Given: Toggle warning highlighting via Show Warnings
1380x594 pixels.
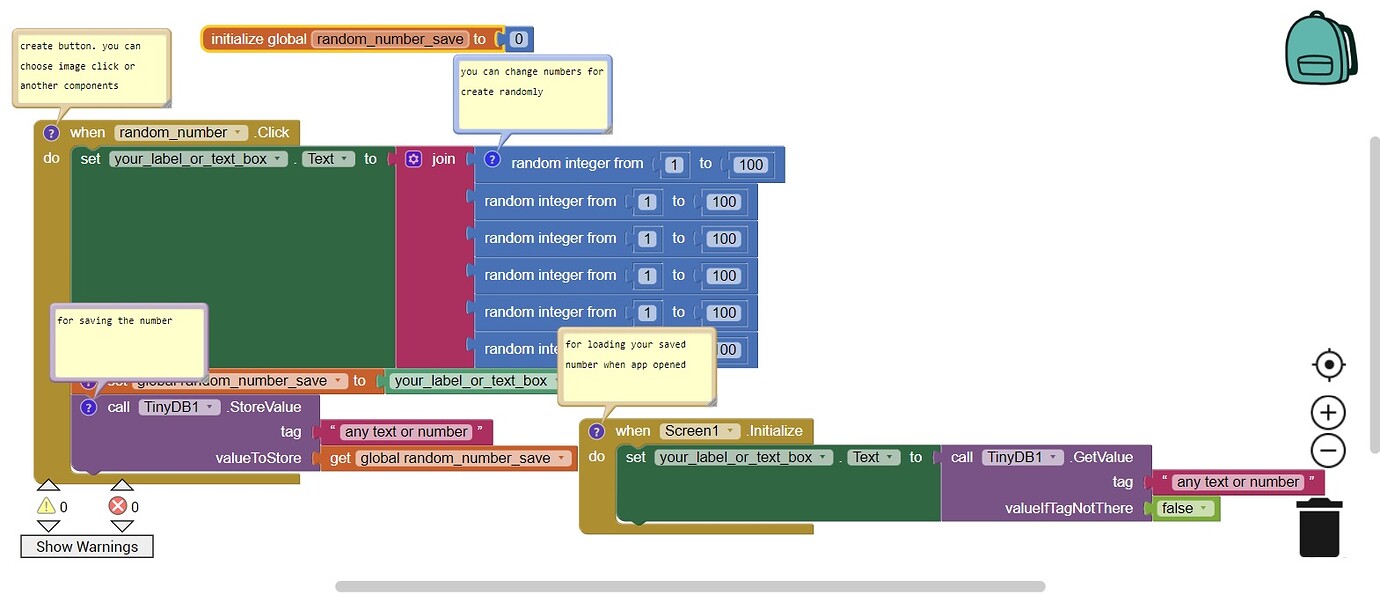Looking at the screenshot, I should pyautogui.click(x=86, y=546).
